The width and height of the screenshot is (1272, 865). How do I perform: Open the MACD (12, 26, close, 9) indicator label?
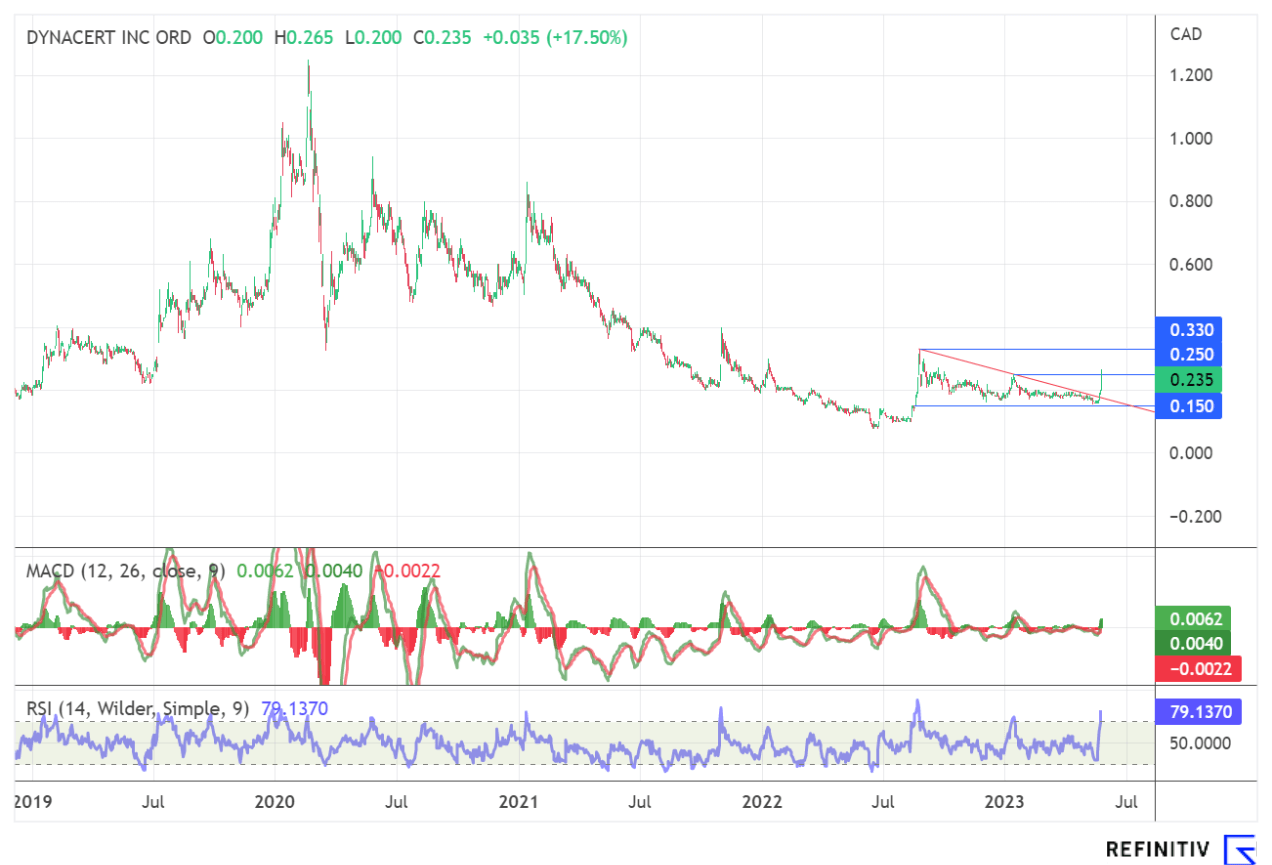point(126,571)
